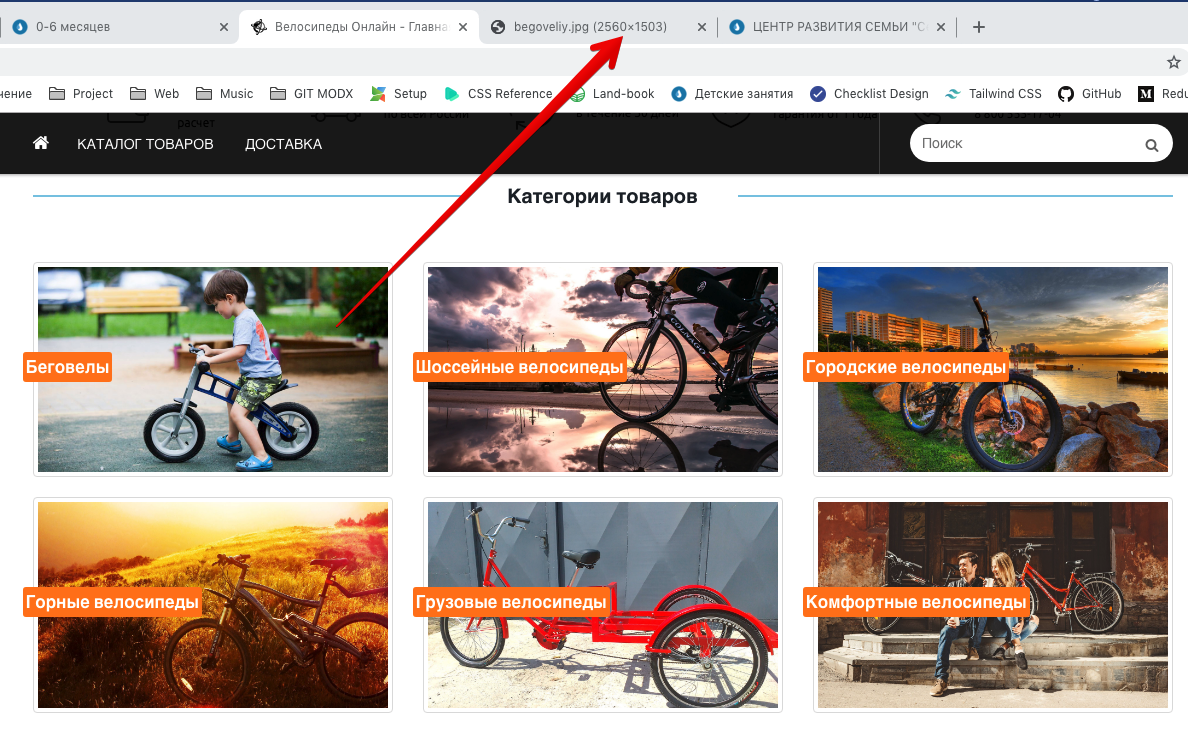Click the search magnifier icon
The image size is (1188, 735).
[1152, 145]
